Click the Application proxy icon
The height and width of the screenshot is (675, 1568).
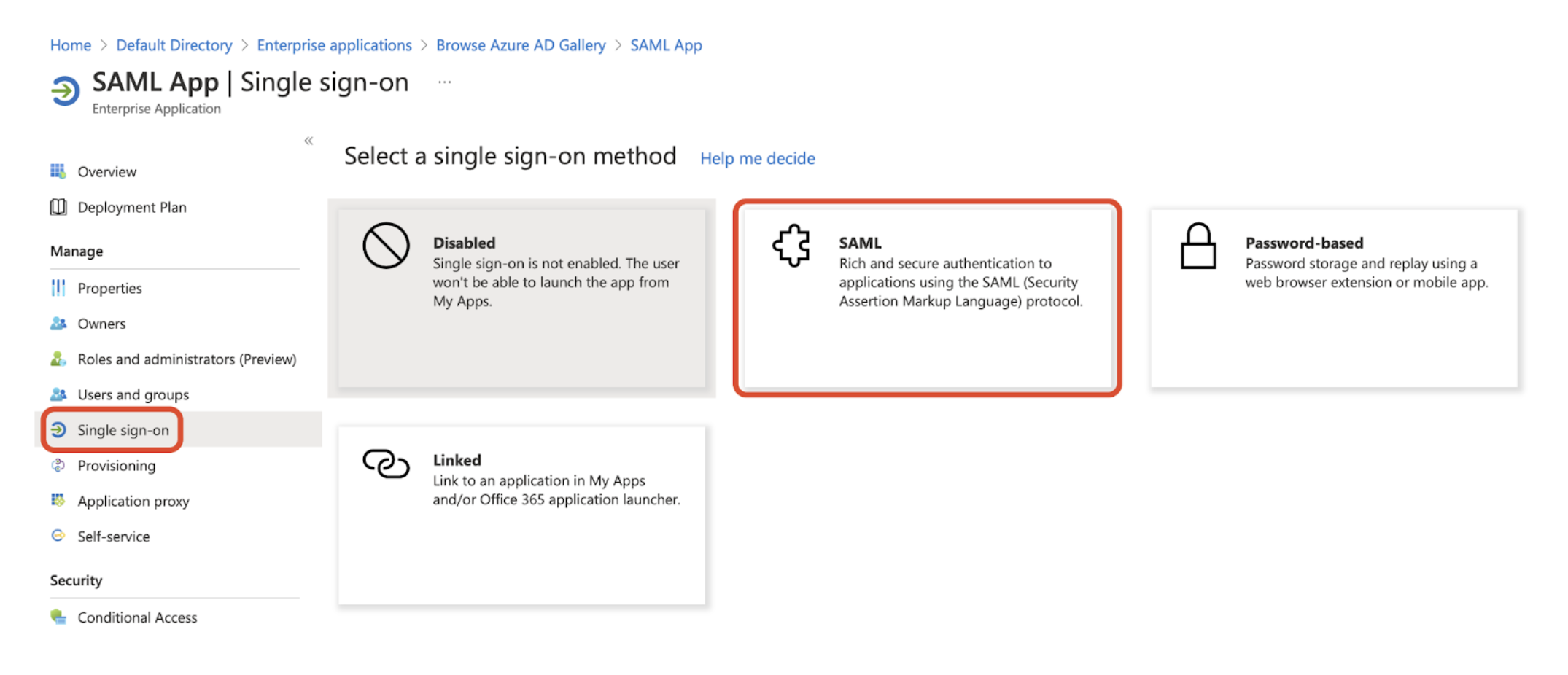(x=58, y=501)
